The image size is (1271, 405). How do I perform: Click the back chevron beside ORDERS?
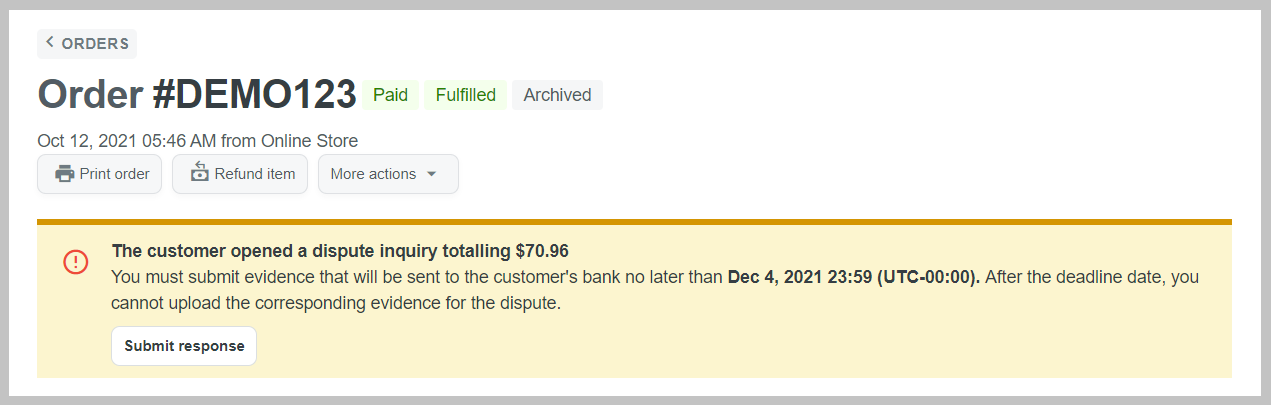(x=50, y=42)
